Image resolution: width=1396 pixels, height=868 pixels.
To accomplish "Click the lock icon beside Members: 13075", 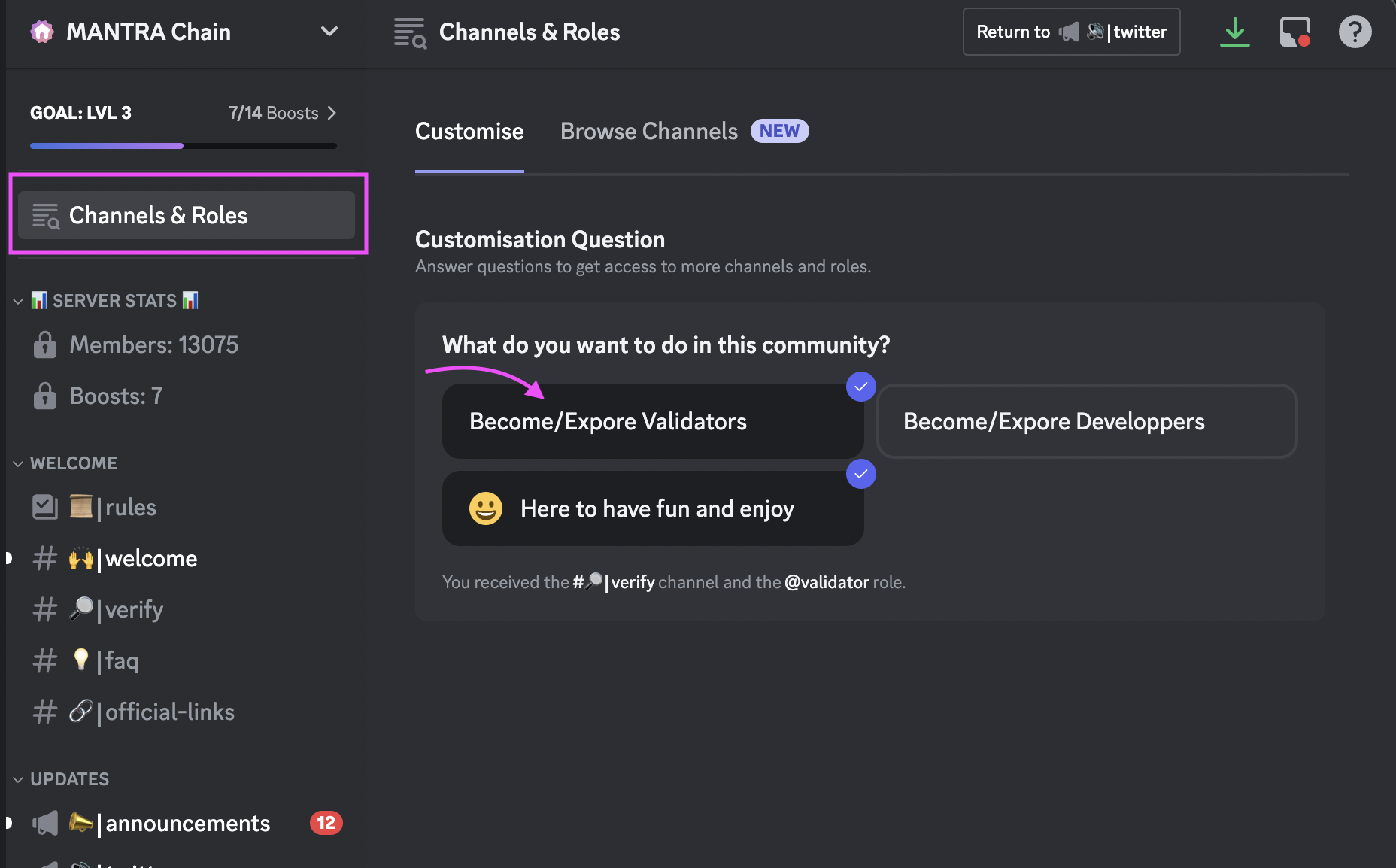I will coord(45,345).
